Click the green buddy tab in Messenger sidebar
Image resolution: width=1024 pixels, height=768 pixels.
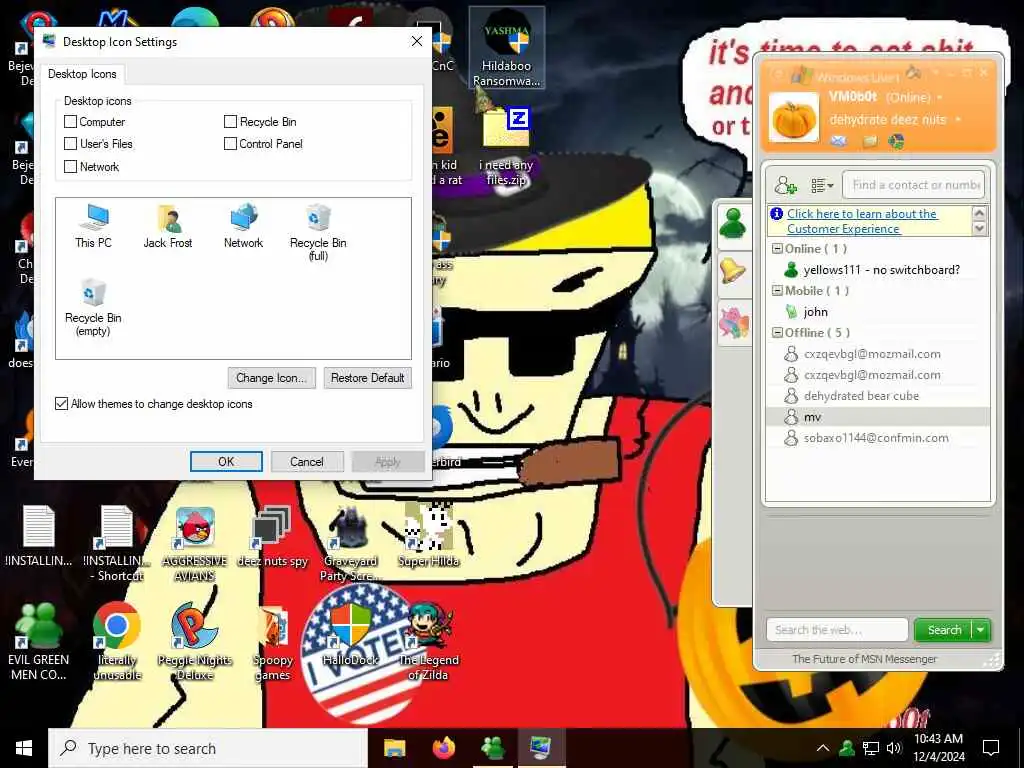click(733, 224)
